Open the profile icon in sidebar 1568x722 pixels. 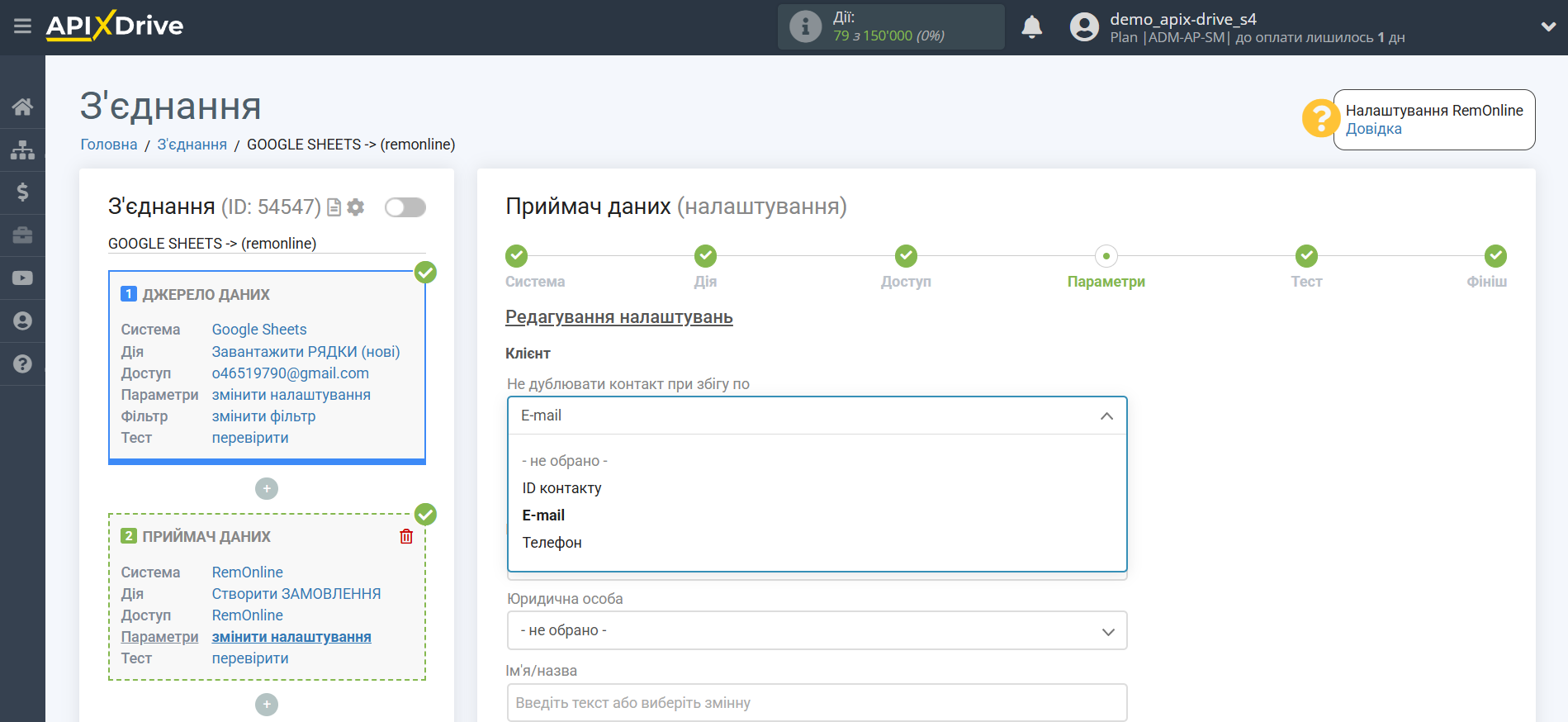(22, 321)
